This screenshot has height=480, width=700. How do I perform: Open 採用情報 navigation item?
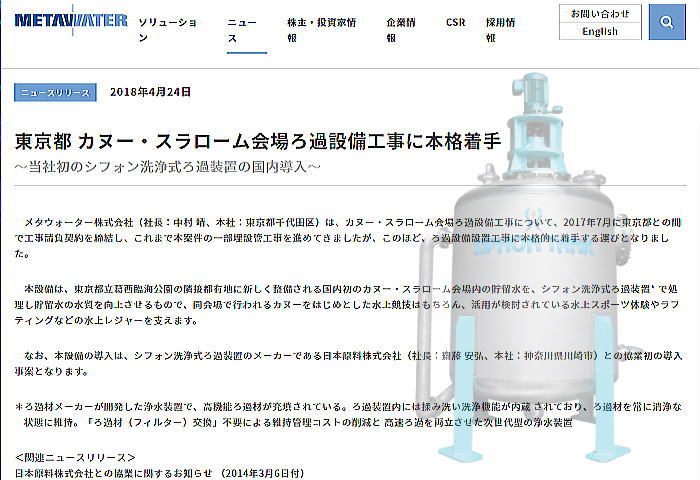pyautogui.click(x=500, y=30)
